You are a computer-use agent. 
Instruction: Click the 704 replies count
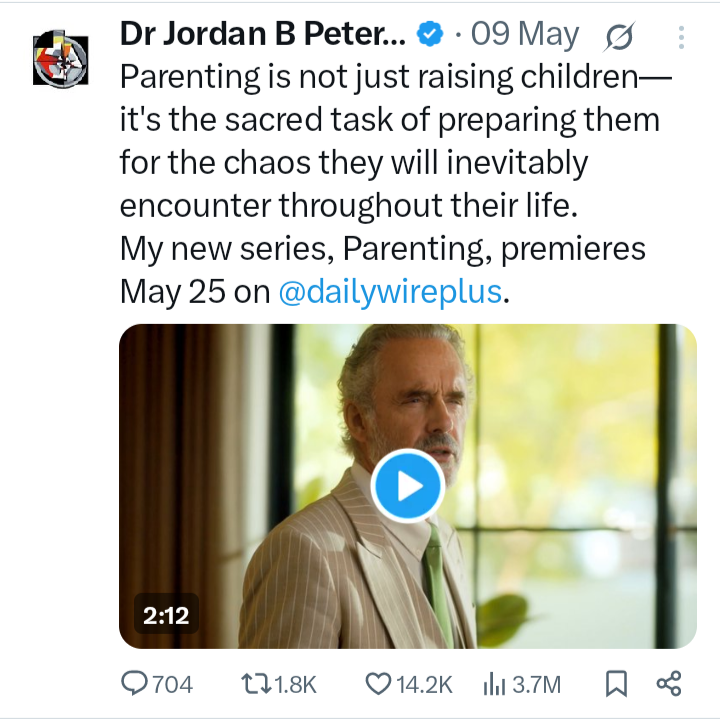(x=172, y=684)
